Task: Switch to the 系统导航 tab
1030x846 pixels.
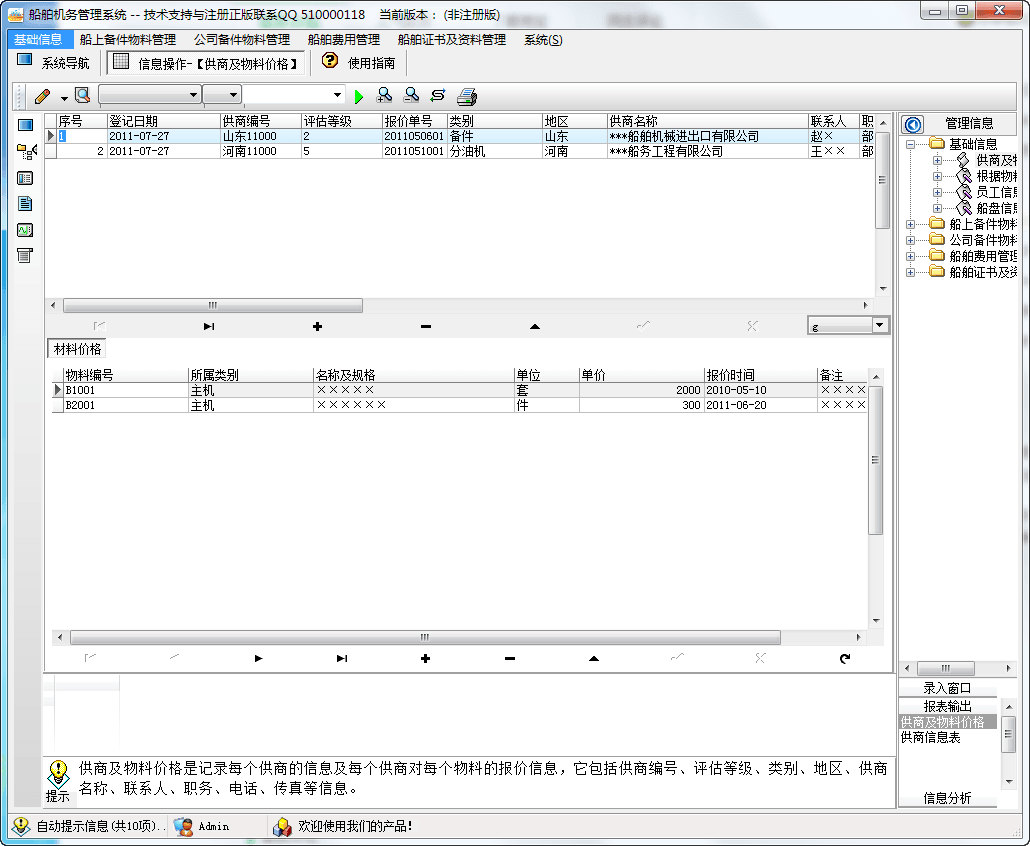Action: 54,62
